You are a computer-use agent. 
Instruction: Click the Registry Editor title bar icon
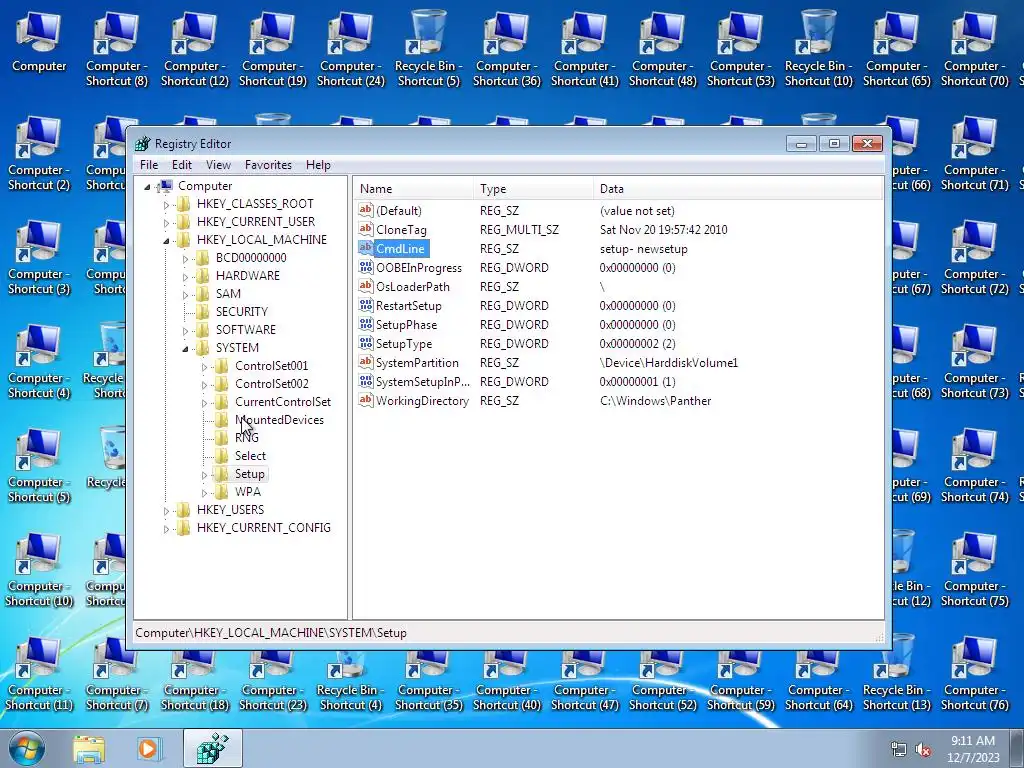[x=142, y=144]
